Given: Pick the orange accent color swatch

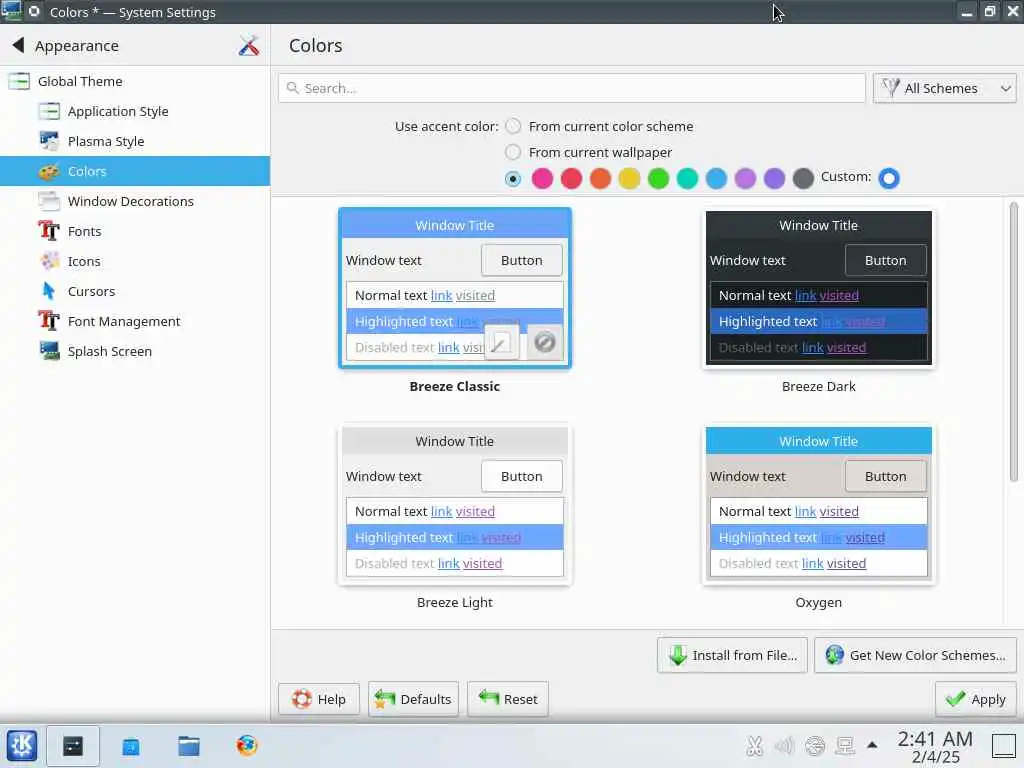Looking at the screenshot, I should tap(600, 178).
